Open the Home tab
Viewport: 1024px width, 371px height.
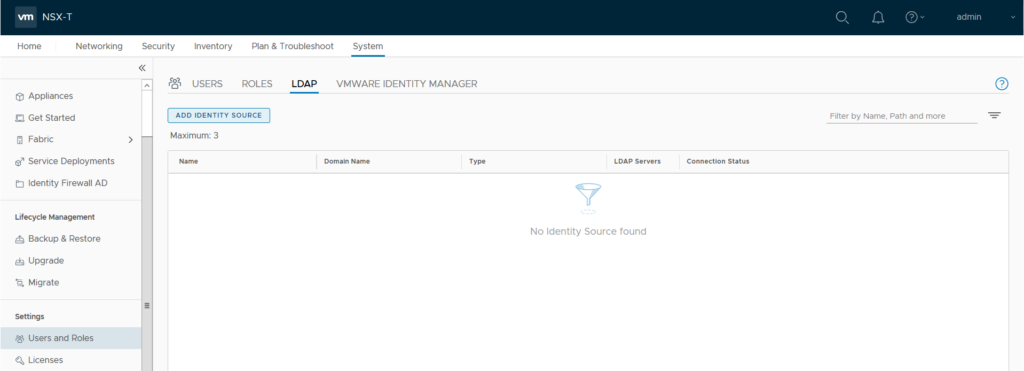pyautogui.click(x=29, y=46)
